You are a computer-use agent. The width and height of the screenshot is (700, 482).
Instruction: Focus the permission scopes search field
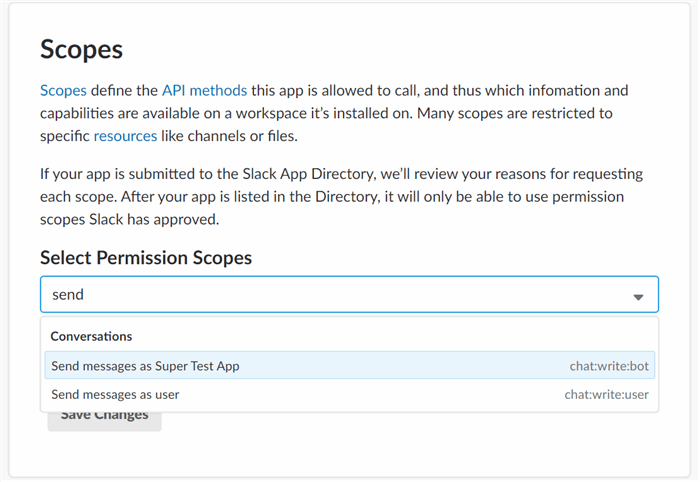(x=350, y=295)
